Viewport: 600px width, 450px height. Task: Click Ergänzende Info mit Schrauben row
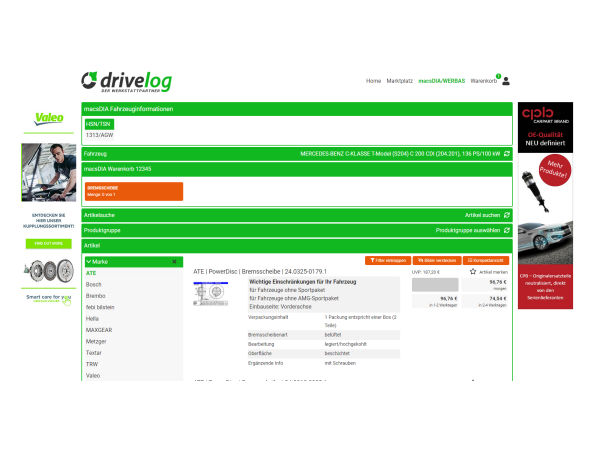324,363
